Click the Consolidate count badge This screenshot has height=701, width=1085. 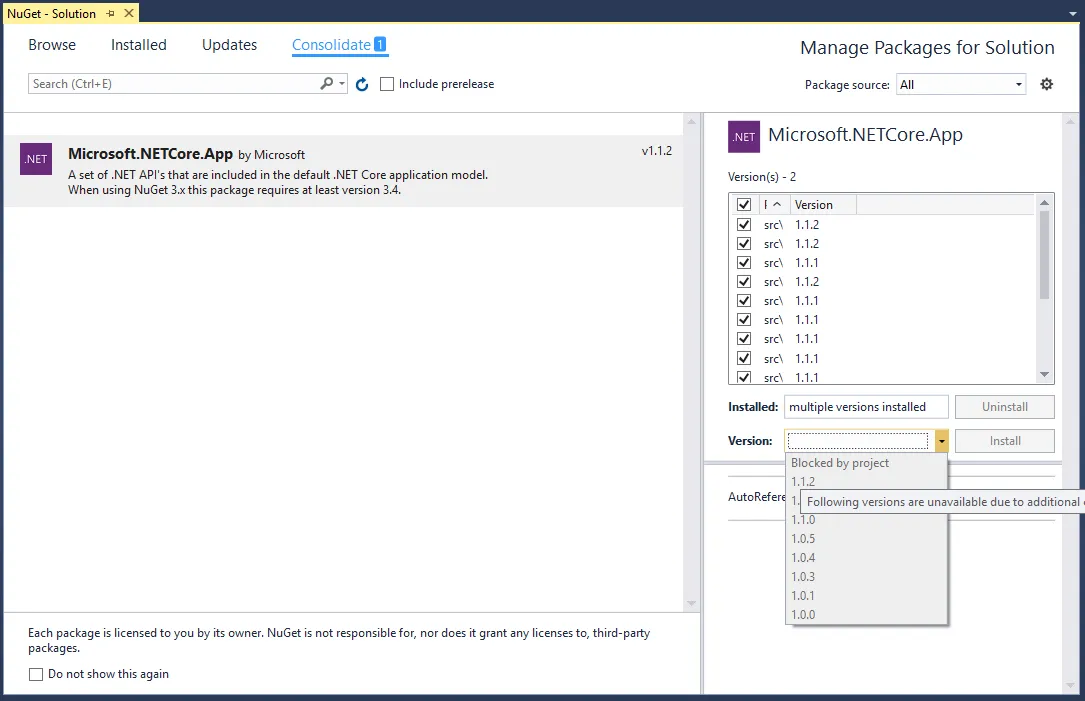[380, 44]
